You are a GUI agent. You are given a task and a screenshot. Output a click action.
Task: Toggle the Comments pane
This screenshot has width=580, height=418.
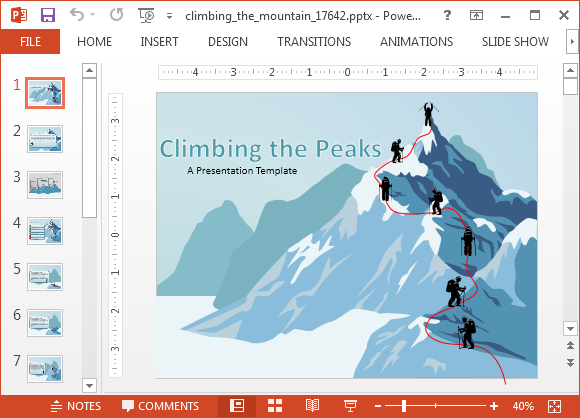[x=160, y=406]
